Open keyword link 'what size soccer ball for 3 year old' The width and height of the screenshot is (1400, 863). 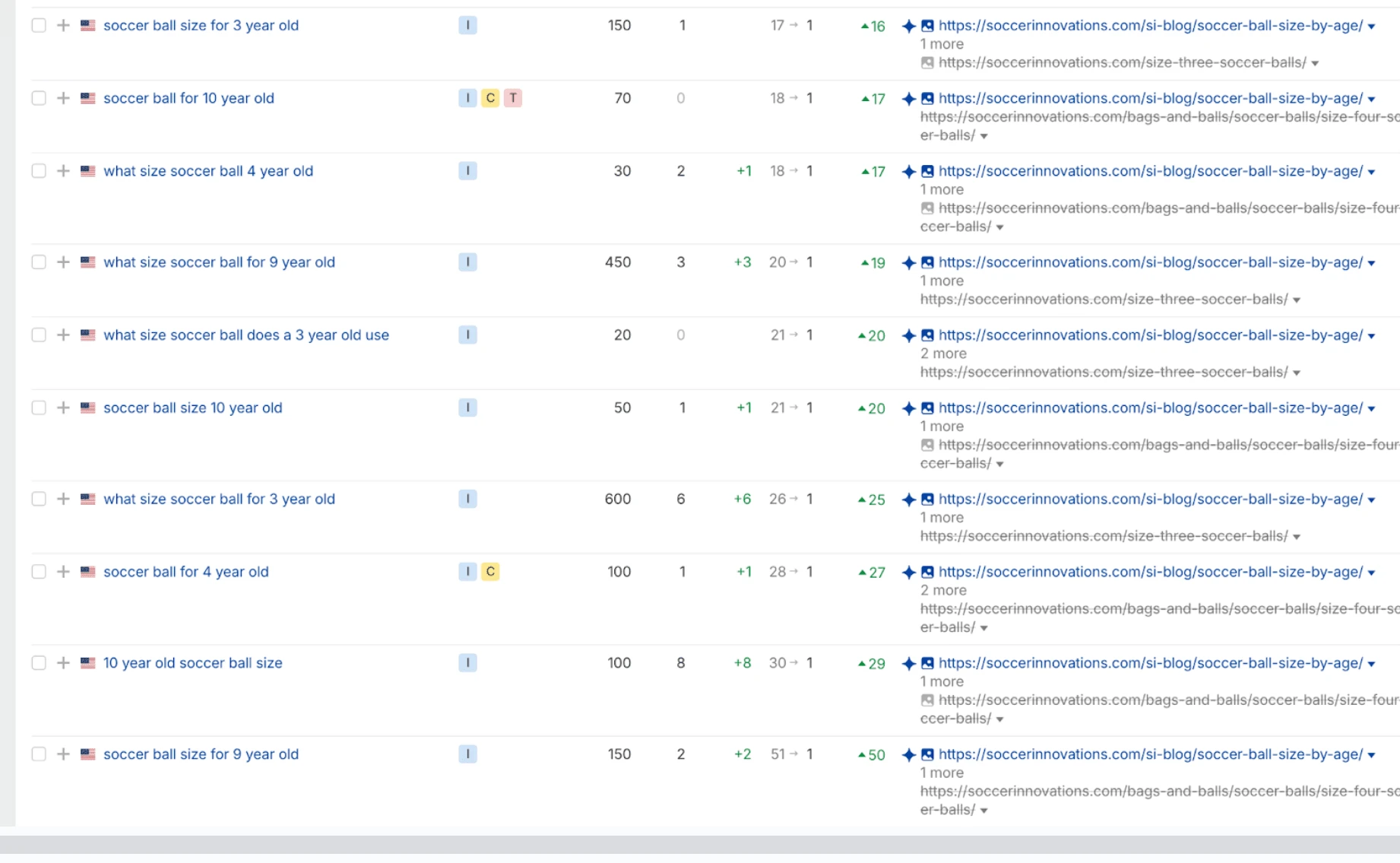click(219, 500)
